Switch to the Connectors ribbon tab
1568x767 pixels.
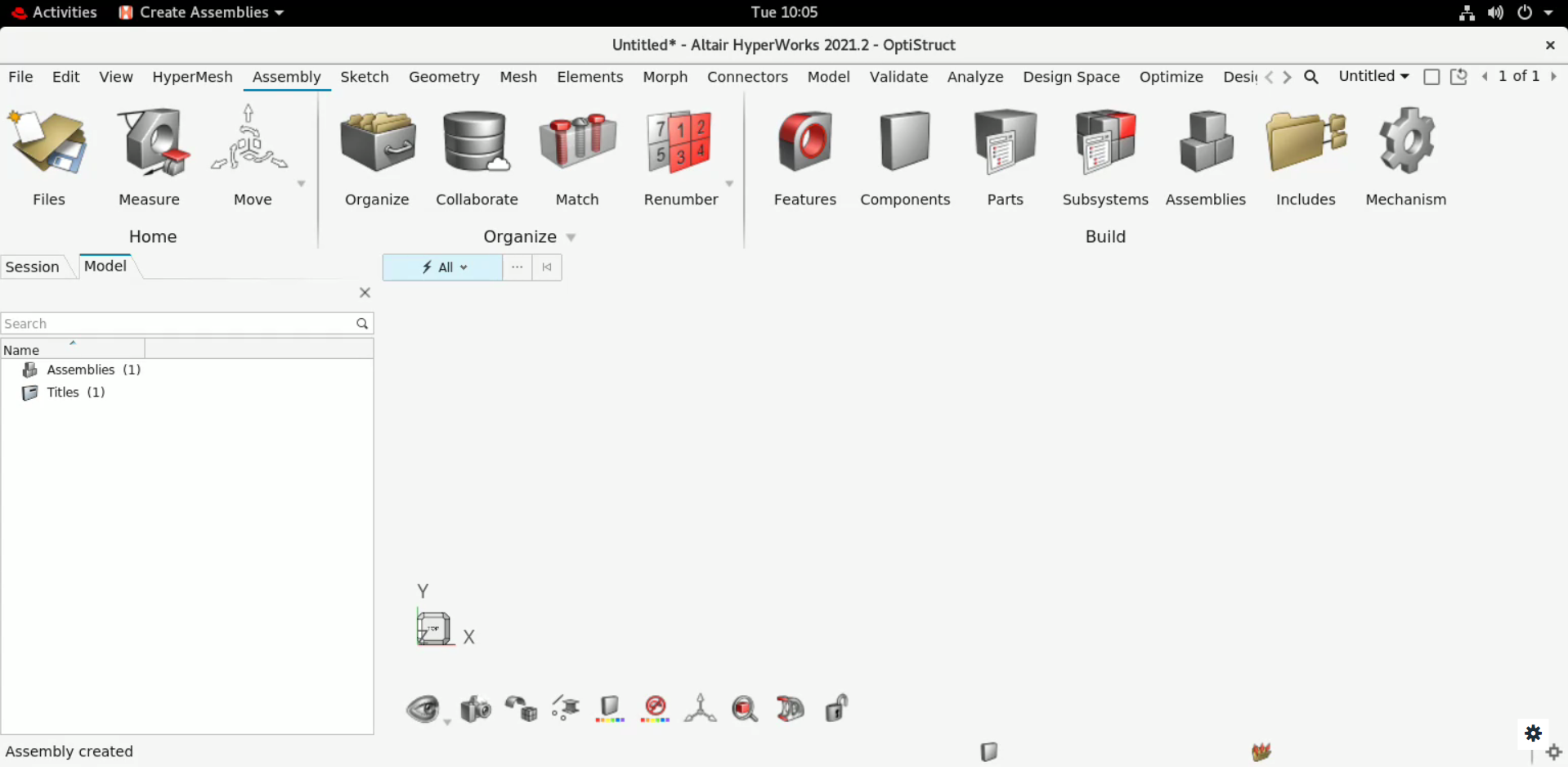[x=747, y=77]
